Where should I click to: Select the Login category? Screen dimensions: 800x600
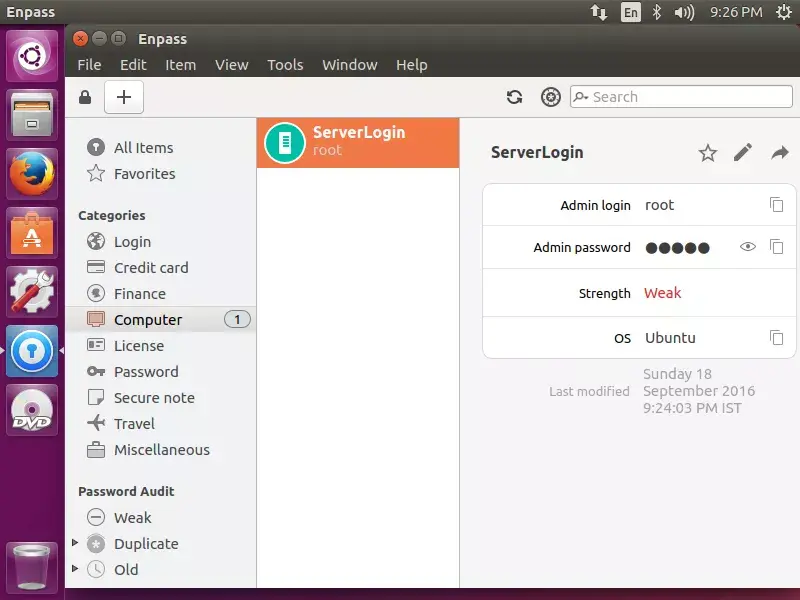point(161,241)
